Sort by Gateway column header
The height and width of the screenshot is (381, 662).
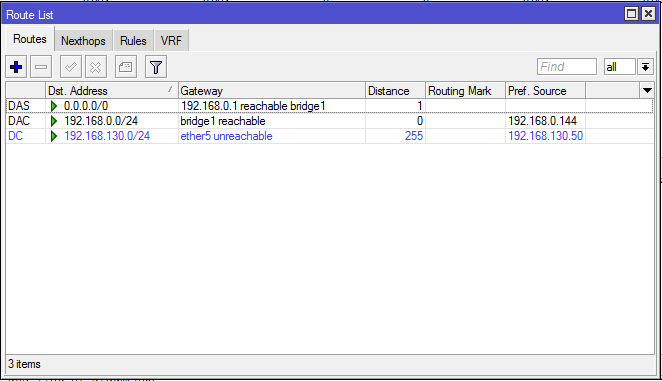pyautogui.click(x=271, y=90)
